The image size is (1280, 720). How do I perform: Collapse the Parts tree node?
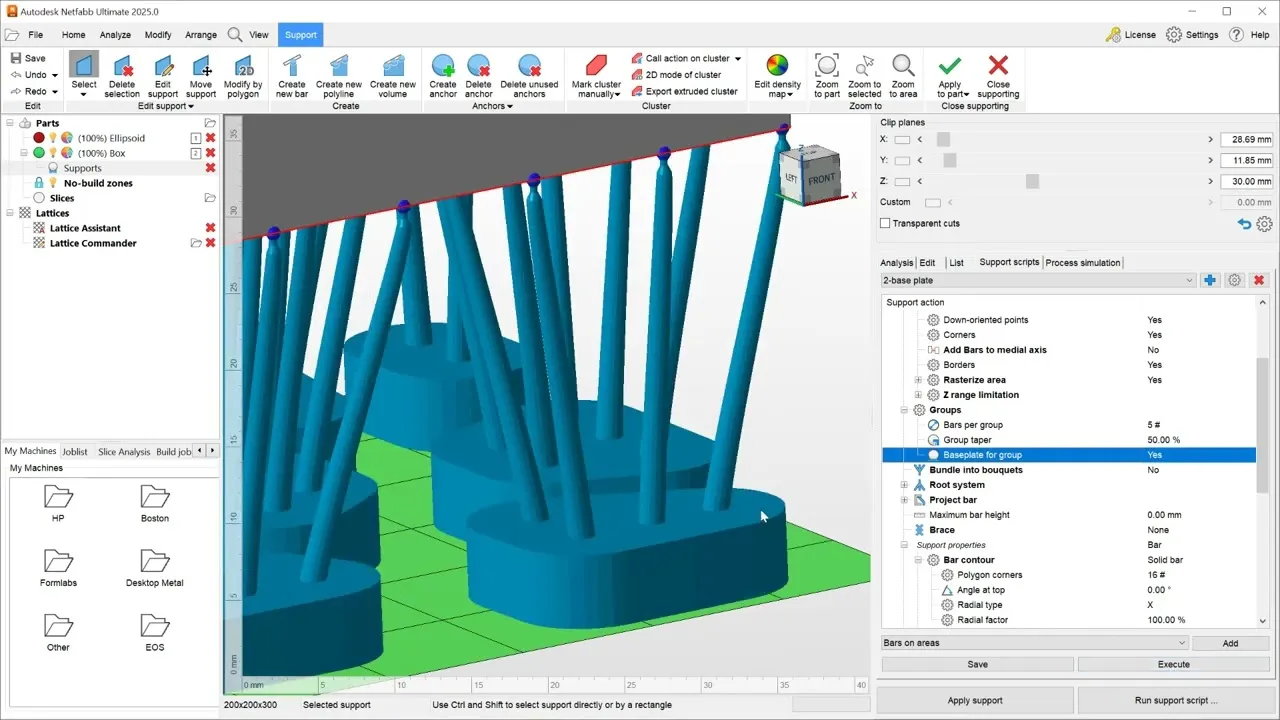[10, 123]
